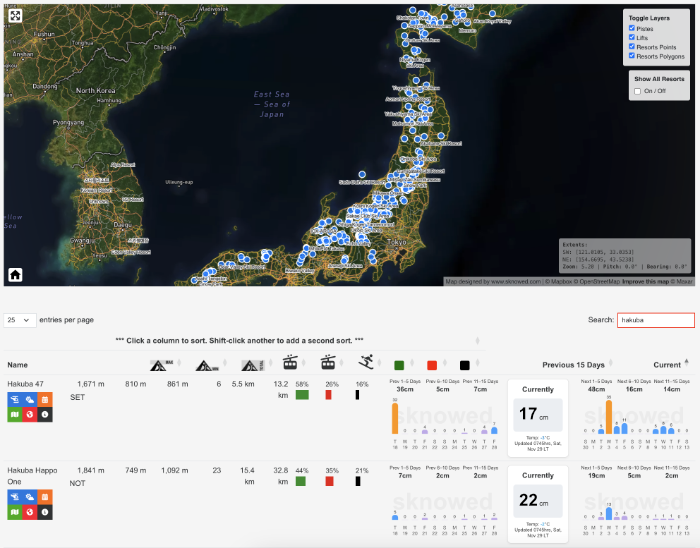Disable the Resorts Polygons layer
This screenshot has width=700, height=548.
click(632, 56)
